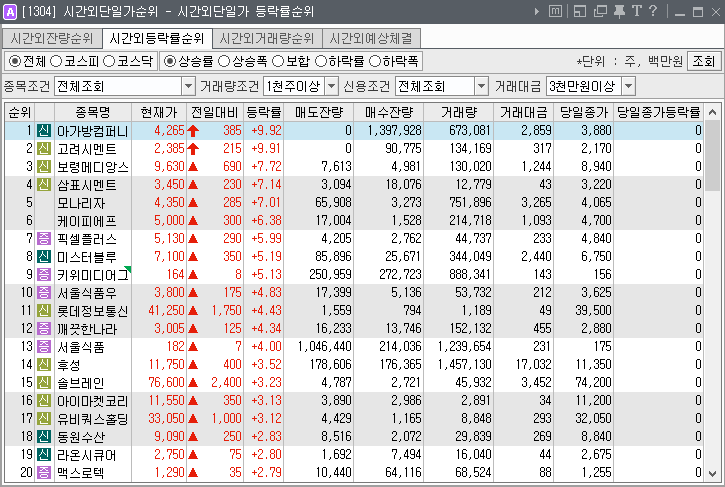This screenshot has width=725, height=487.
Task: Click the small play arrow icon in title bar
Action: tap(536, 11)
